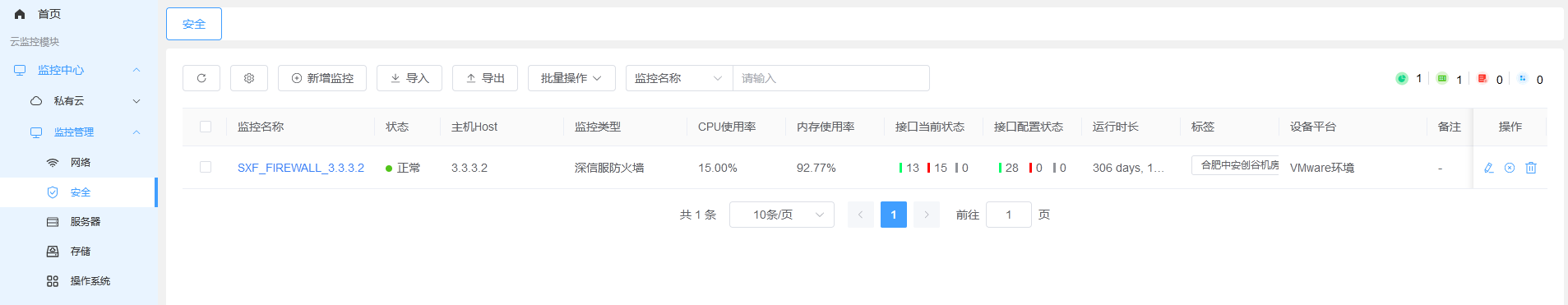Click the 接口当前状态 column header

(930, 127)
